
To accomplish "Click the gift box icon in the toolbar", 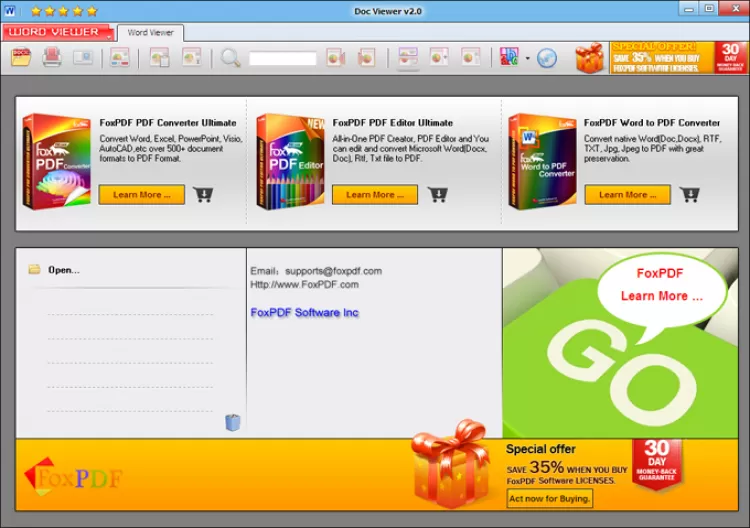I will (x=590, y=57).
